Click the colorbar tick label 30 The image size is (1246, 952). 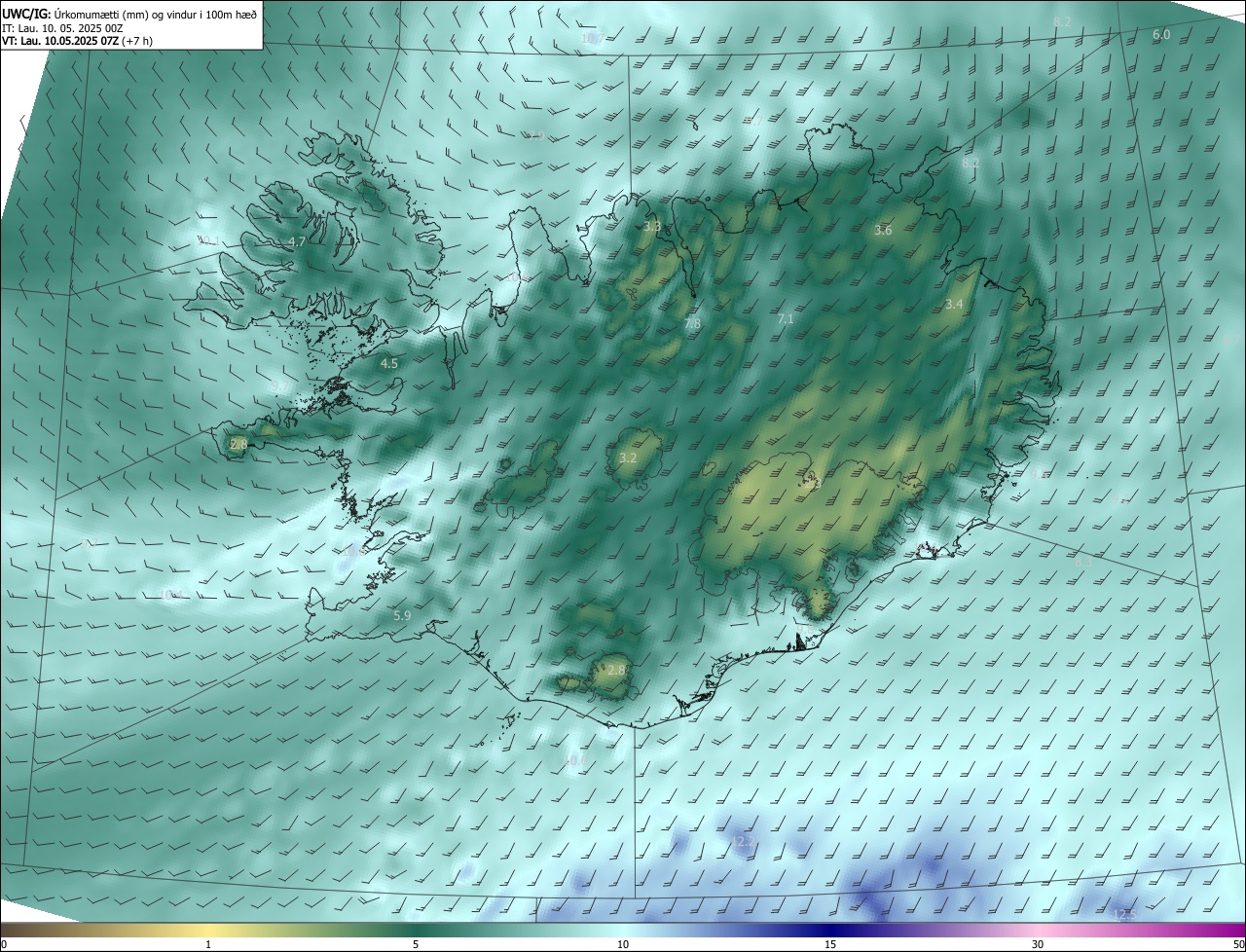tap(1038, 944)
